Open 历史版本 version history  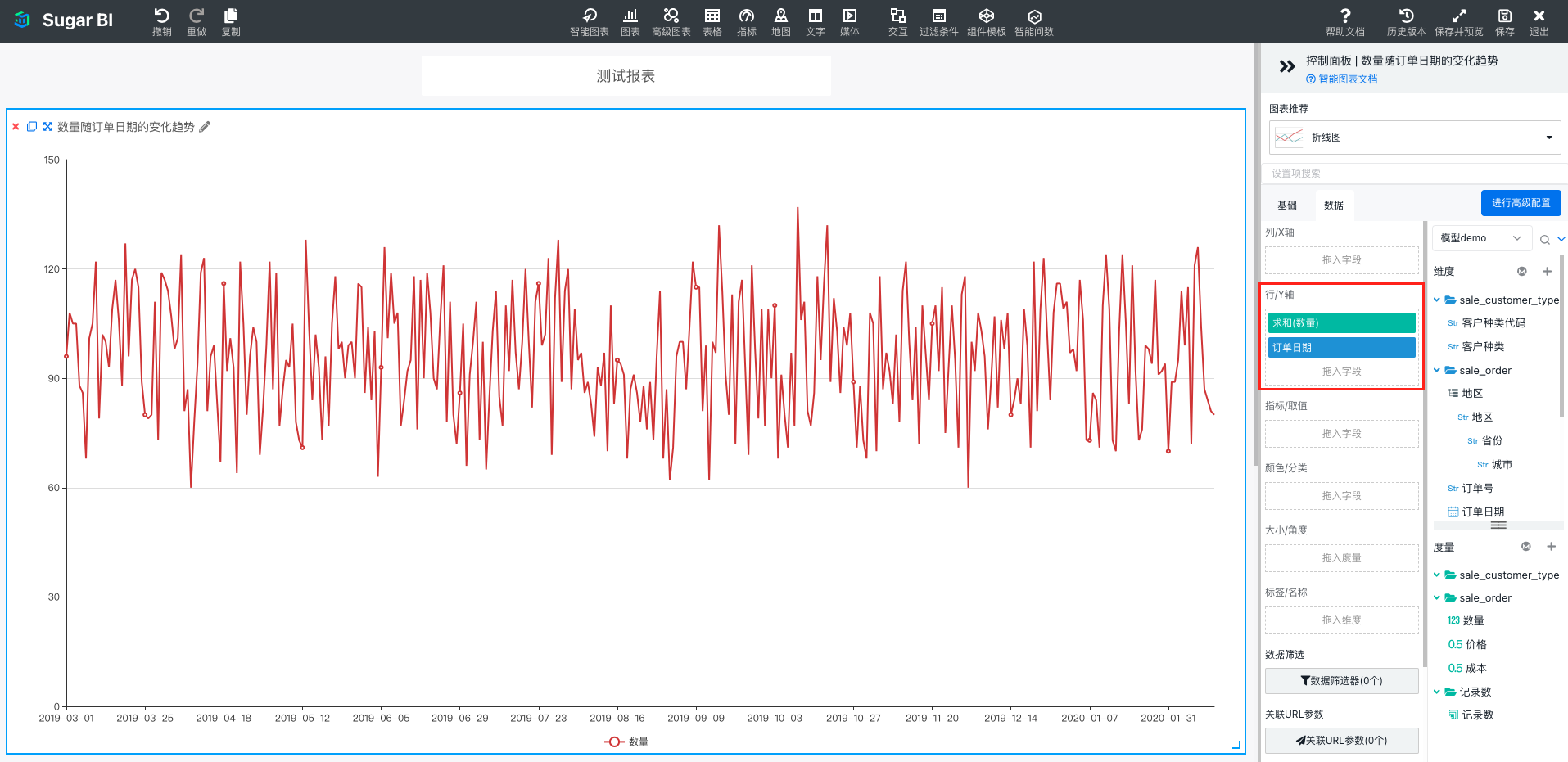click(1407, 21)
